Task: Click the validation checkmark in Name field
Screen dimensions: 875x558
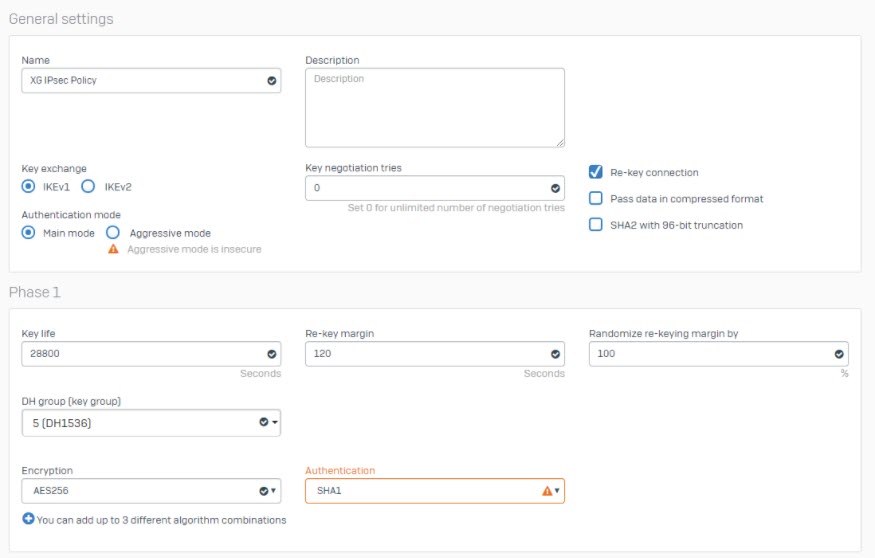Action: 272,81
